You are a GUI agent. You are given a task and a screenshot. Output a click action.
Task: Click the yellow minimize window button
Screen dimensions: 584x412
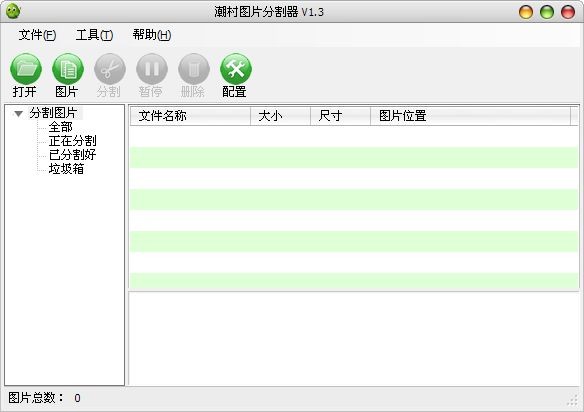tap(526, 12)
